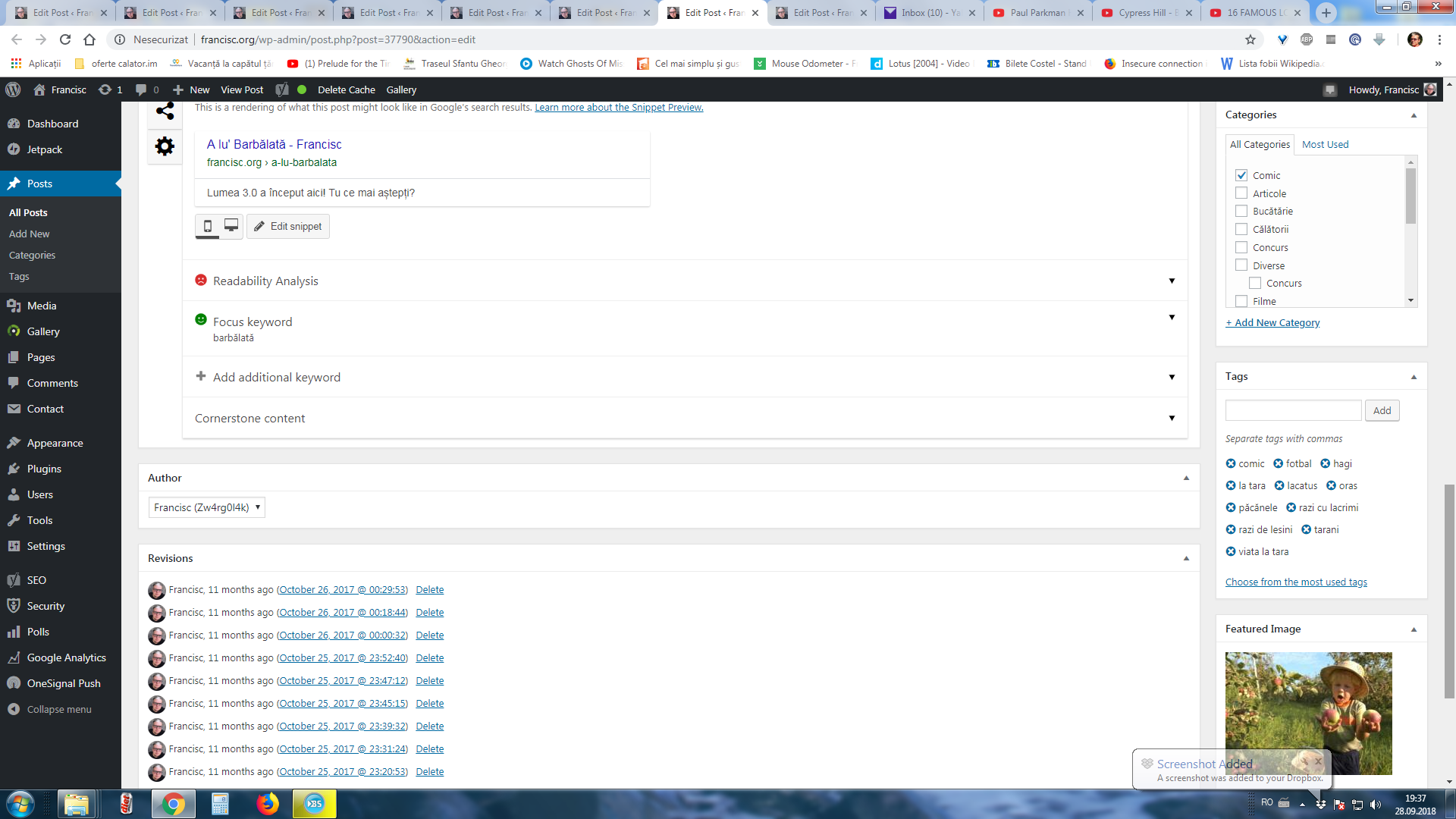Viewport: 1456px width, 819px height.
Task: Remove the 'hagi' tag
Action: [x=1325, y=464]
